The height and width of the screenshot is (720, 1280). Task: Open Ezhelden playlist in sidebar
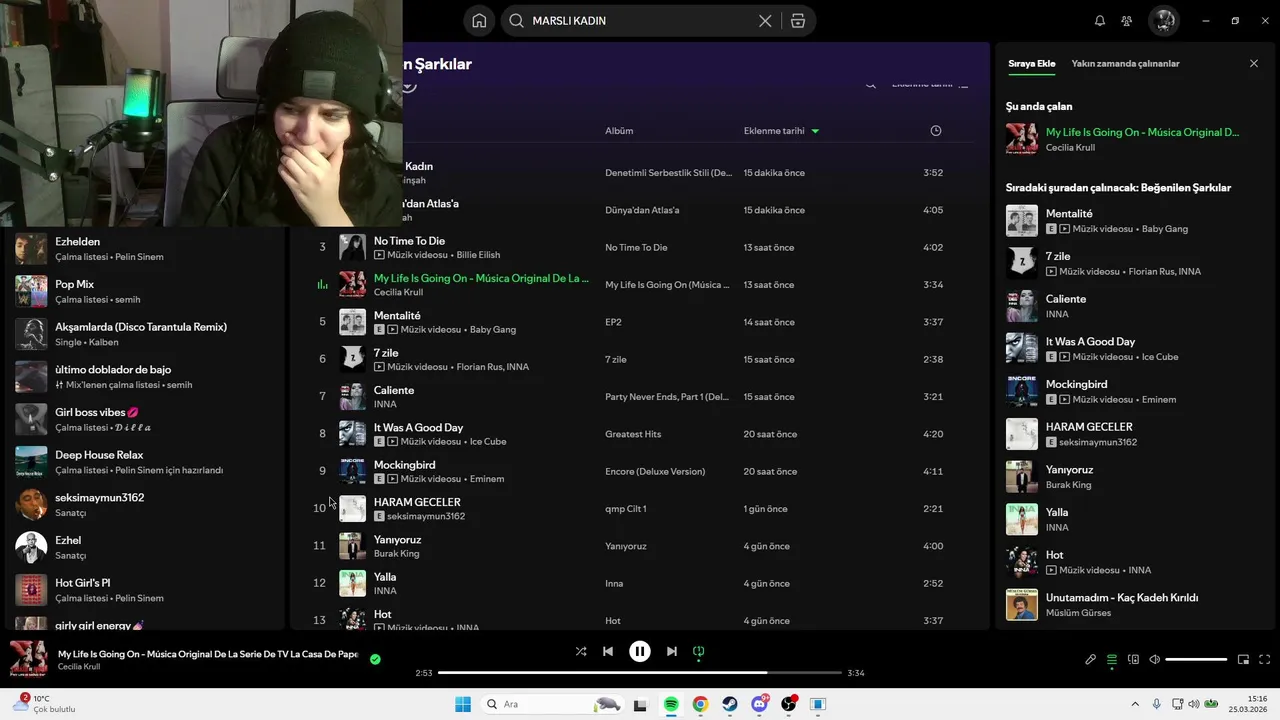coord(145,249)
